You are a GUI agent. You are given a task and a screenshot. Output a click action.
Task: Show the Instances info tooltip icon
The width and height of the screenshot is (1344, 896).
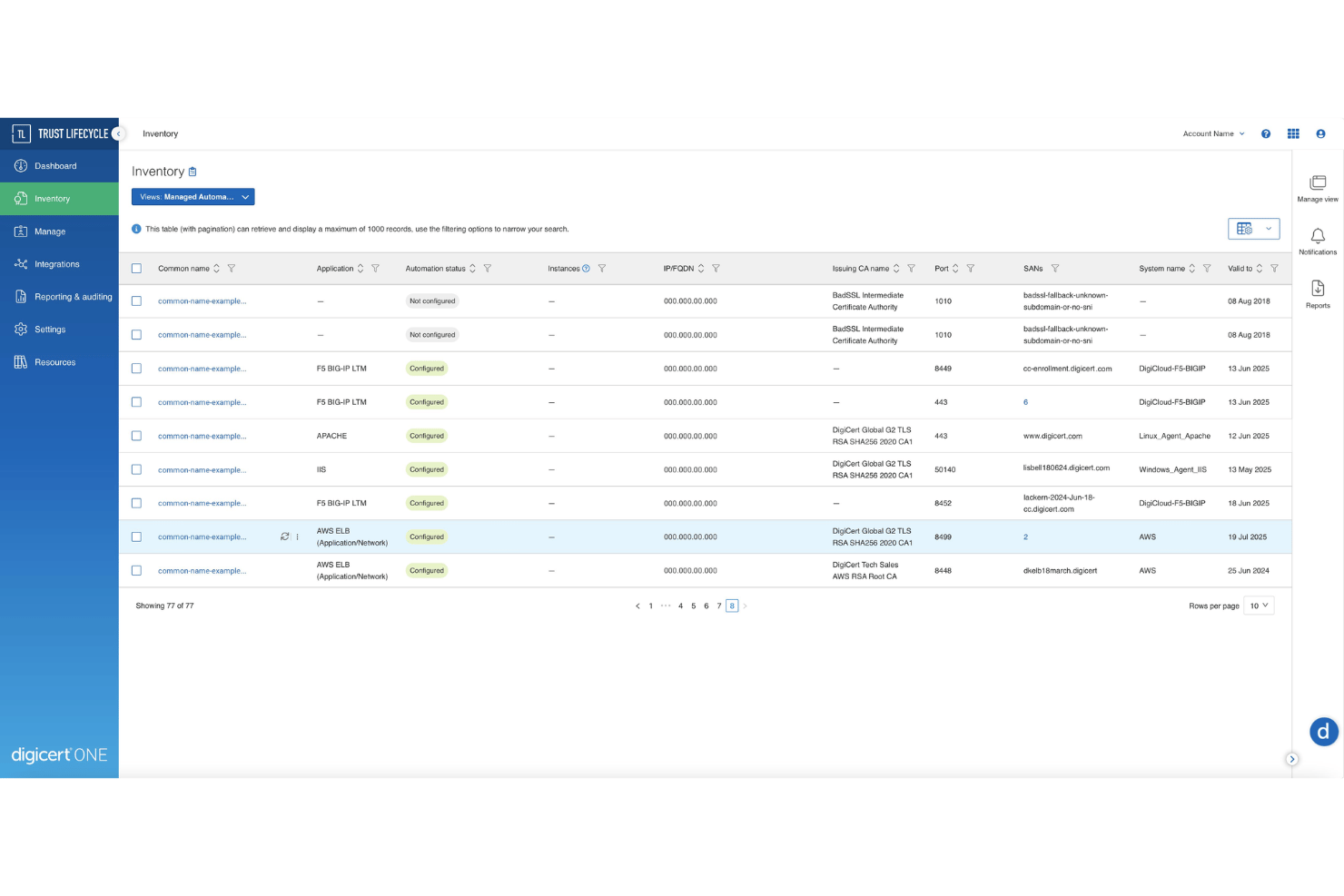(x=586, y=269)
